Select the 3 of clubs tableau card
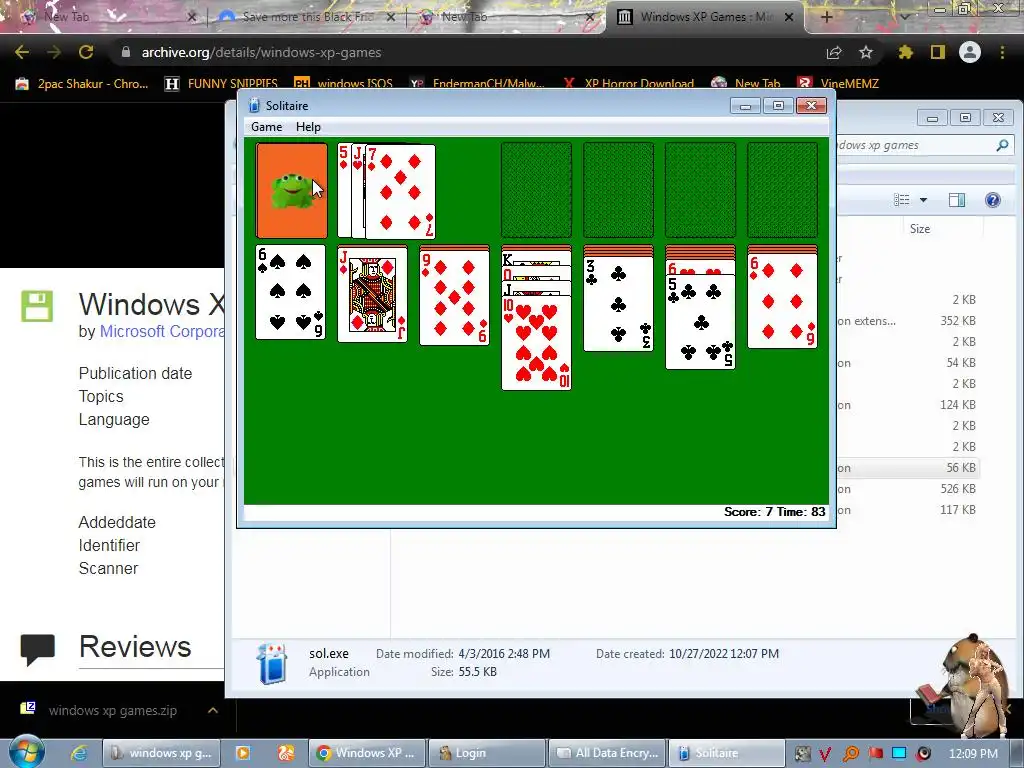The image size is (1024, 768). coord(618,304)
